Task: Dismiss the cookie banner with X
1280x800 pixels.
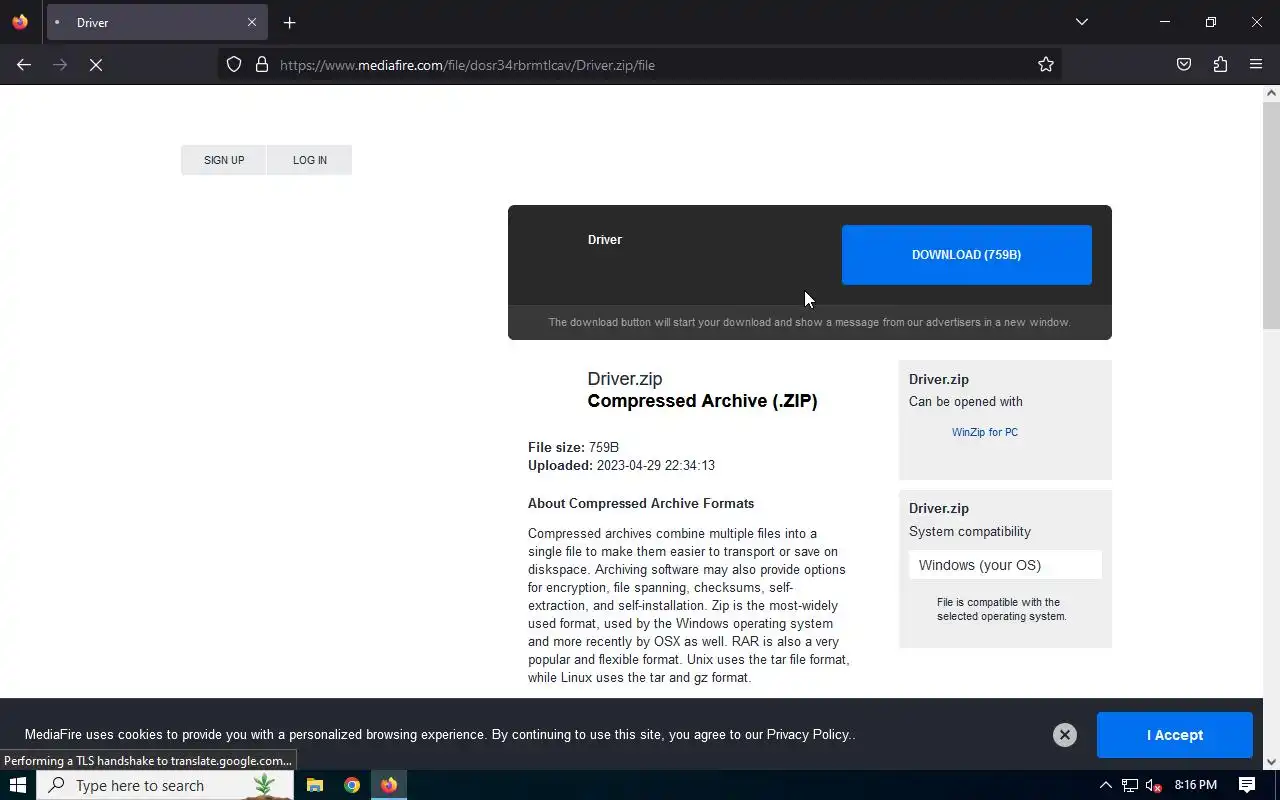Action: point(1065,735)
